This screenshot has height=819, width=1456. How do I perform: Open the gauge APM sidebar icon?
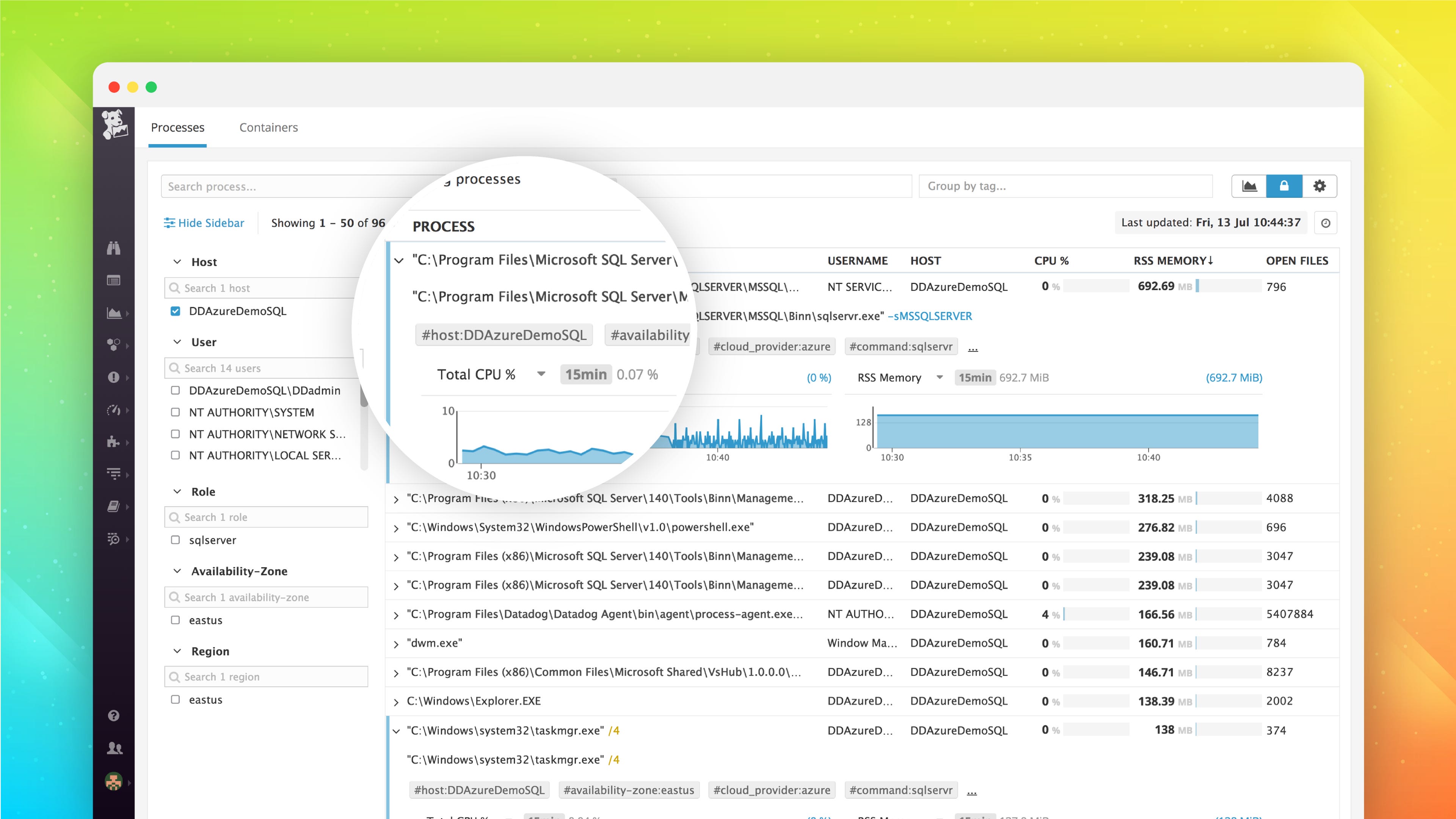[114, 410]
